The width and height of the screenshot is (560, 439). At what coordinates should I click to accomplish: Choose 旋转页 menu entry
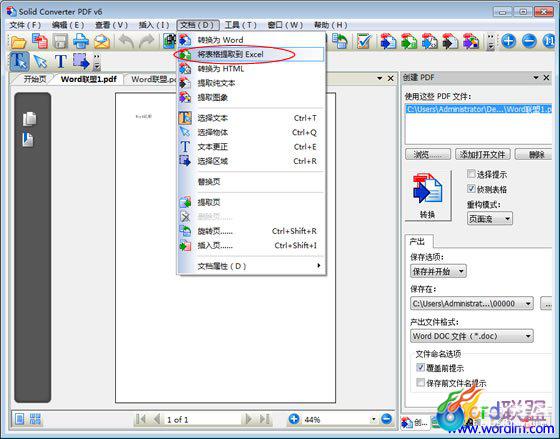point(251,231)
